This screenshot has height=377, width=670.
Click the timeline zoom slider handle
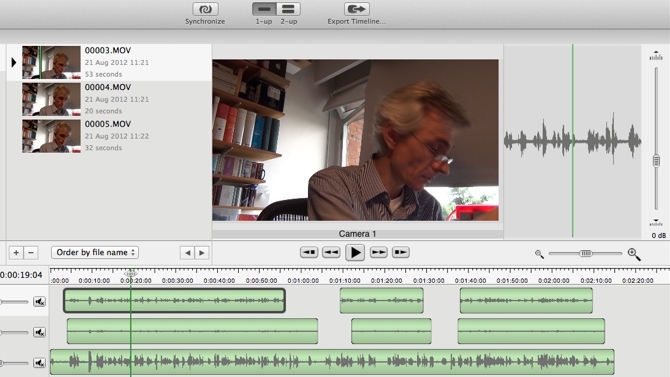(586, 253)
